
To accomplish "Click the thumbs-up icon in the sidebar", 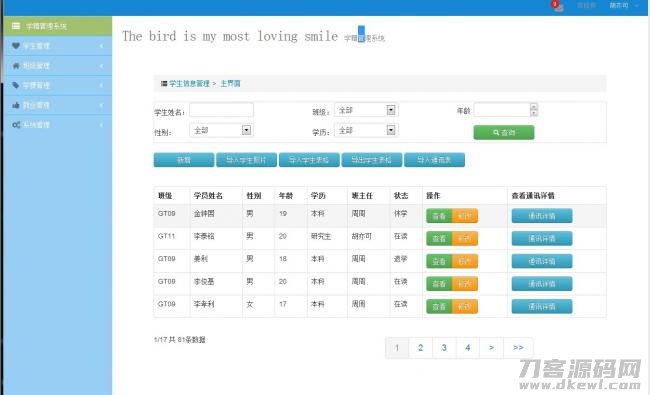I will click(x=16, y=105).
